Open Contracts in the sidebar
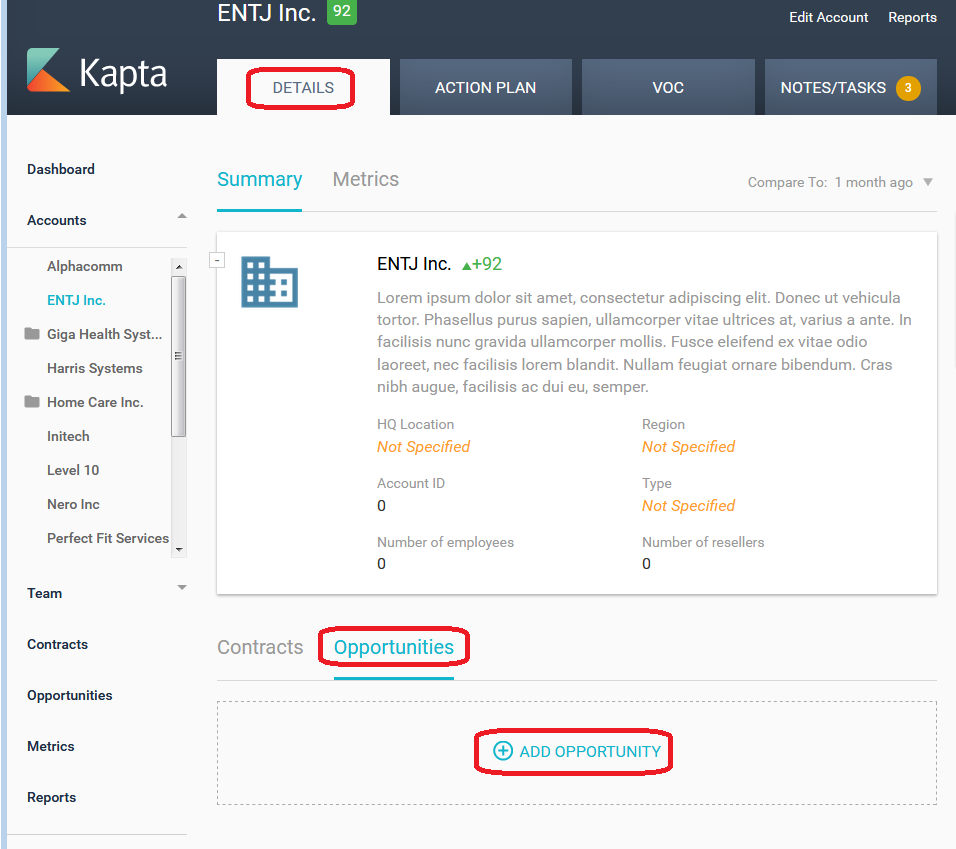This screenshot has height=849, width=956. click(x=57, y=645)
